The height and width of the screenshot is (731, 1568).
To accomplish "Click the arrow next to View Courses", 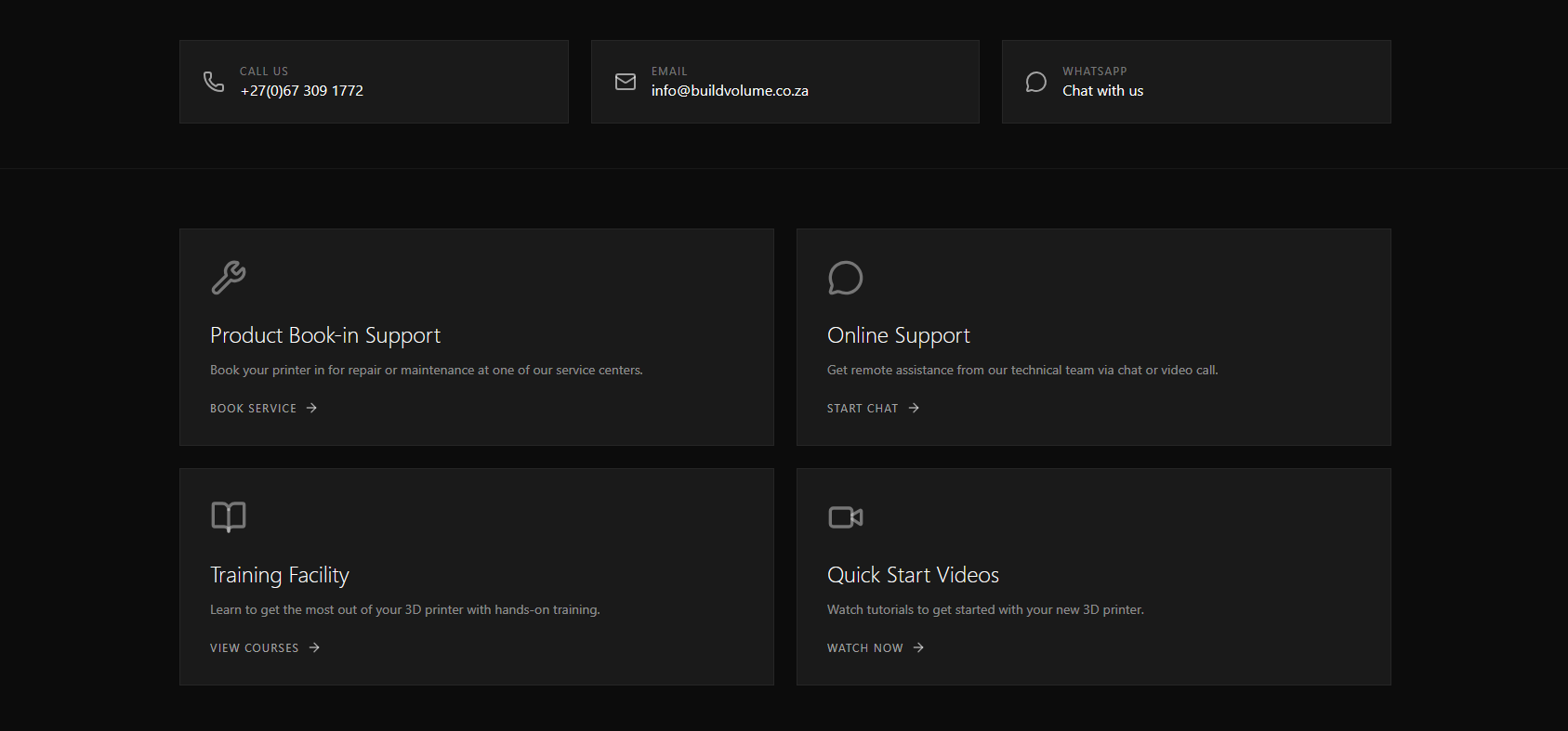I will (314, 647).
